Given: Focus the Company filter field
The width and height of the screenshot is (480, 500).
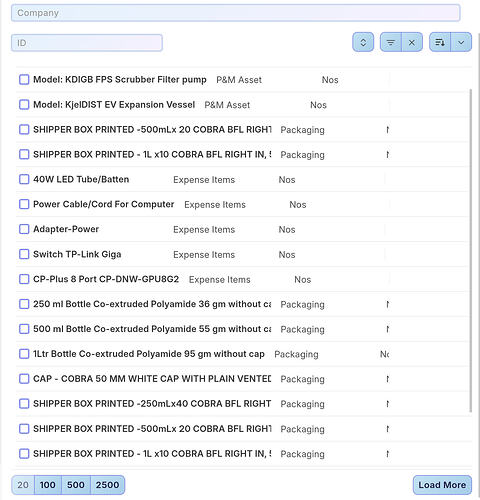Looking at the screenshot, I should click(236, 13).
